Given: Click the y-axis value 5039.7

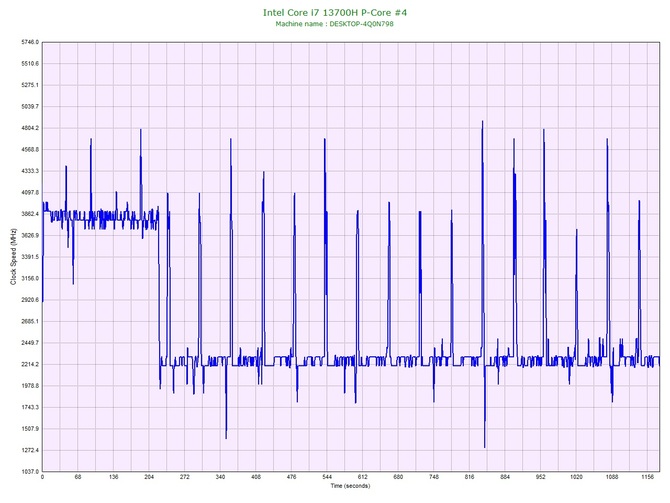Looking at the screenshot, I should tap(29, 106).
